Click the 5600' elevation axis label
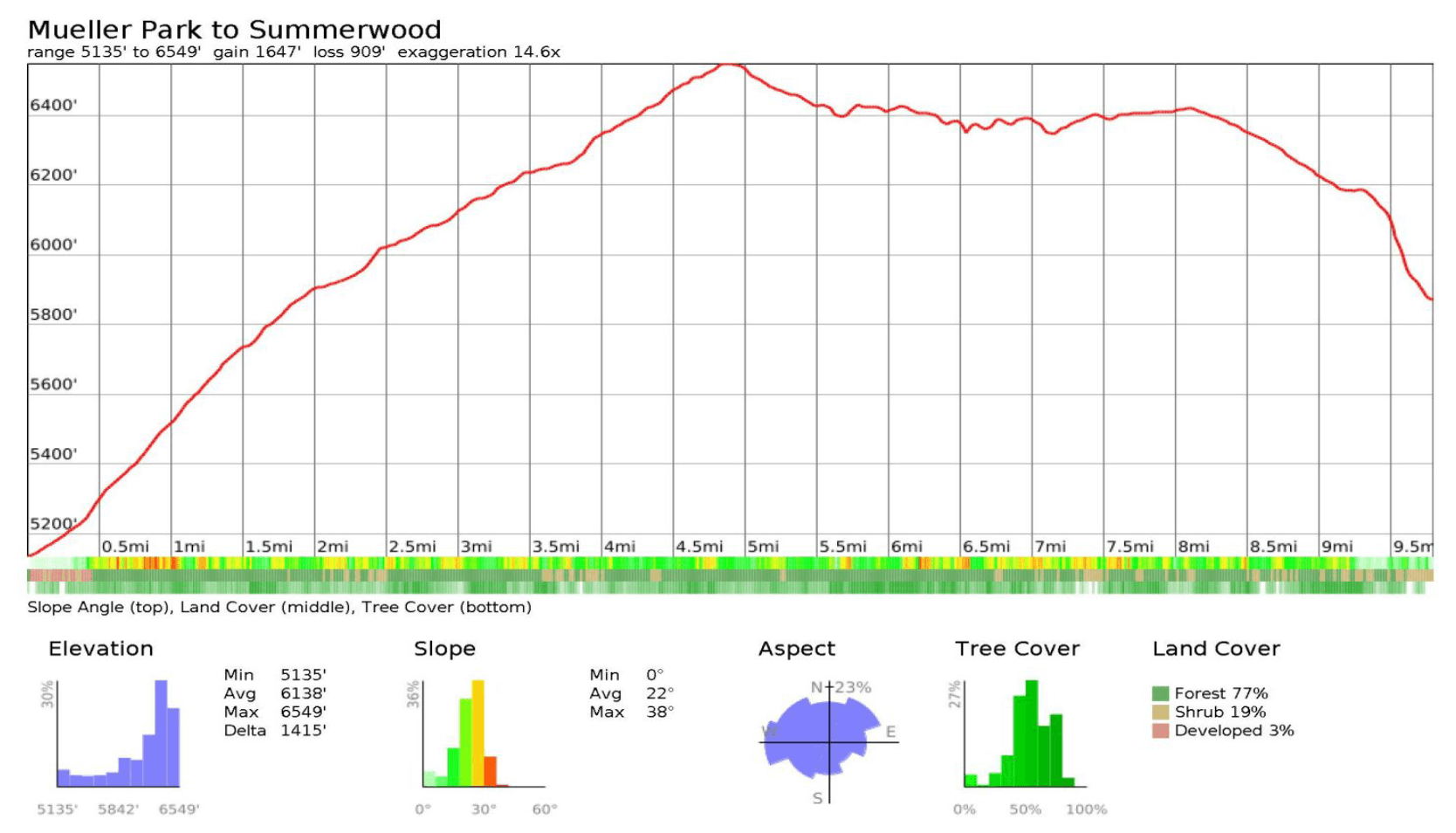This screenshot has height=833, width=1456. pyautogui.click(x=53, y=385)
